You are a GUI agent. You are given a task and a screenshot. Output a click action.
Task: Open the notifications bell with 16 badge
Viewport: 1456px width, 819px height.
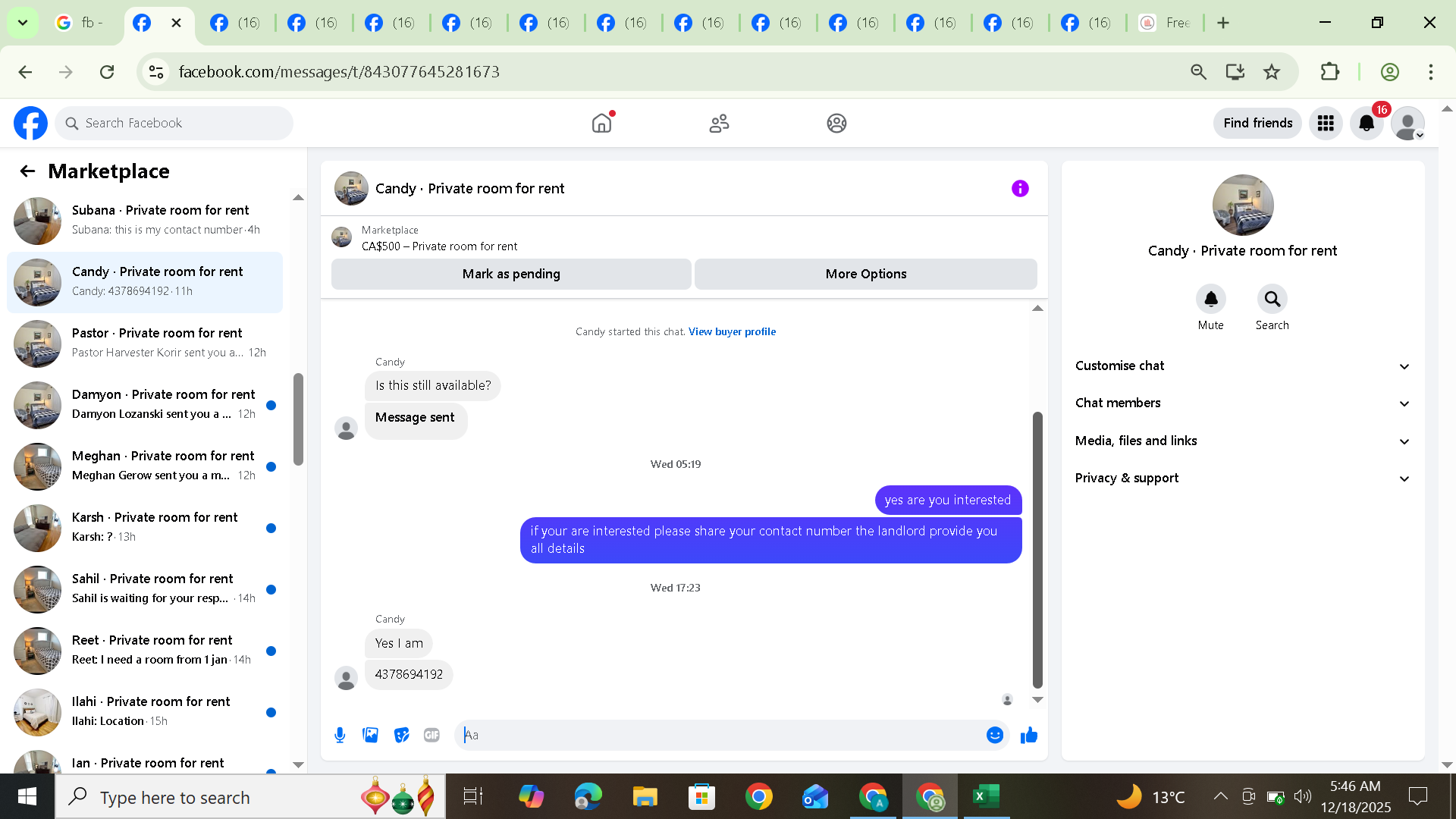click(1367, 123)
